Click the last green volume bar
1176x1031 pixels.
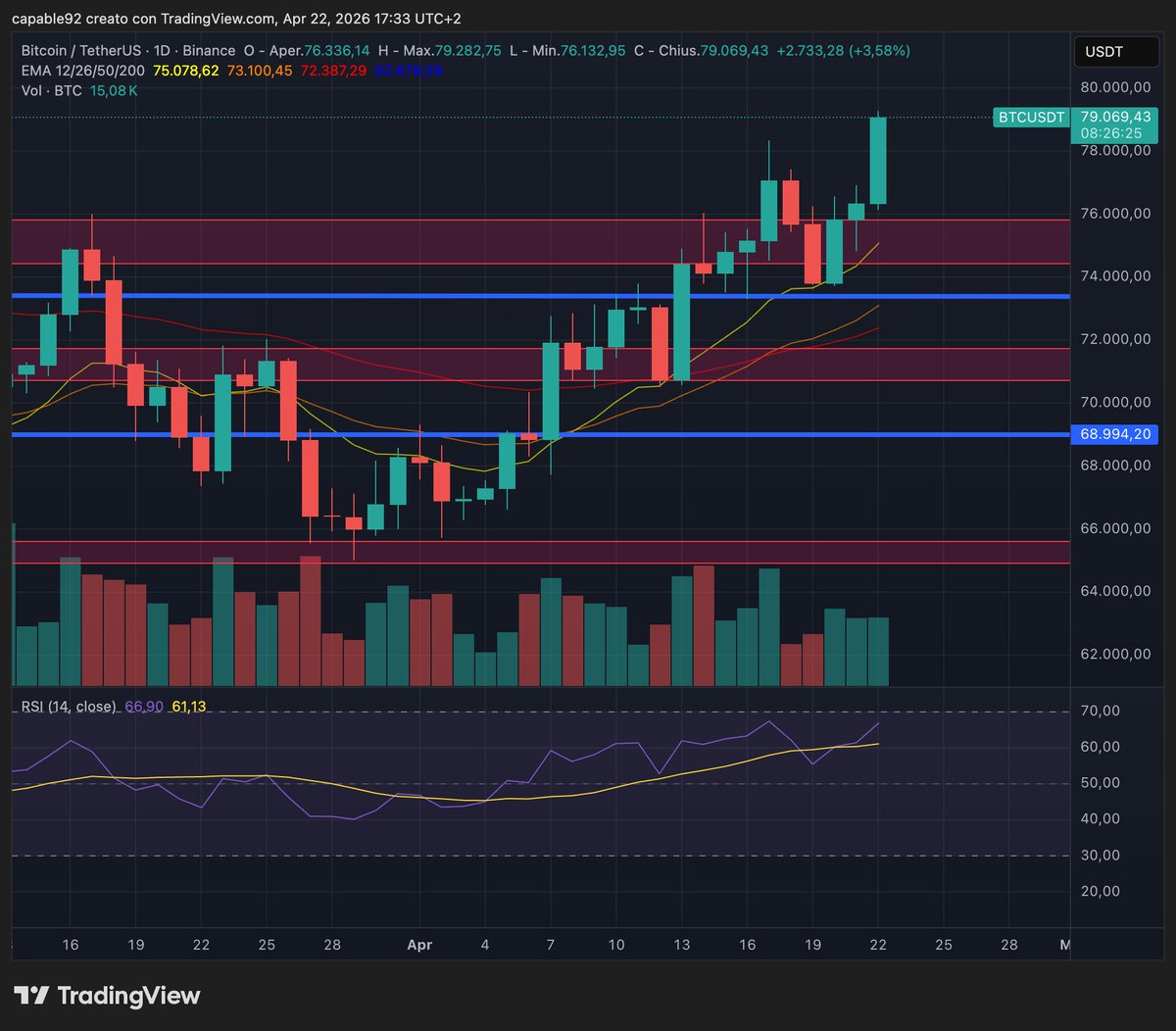click(x=878, y=652)
